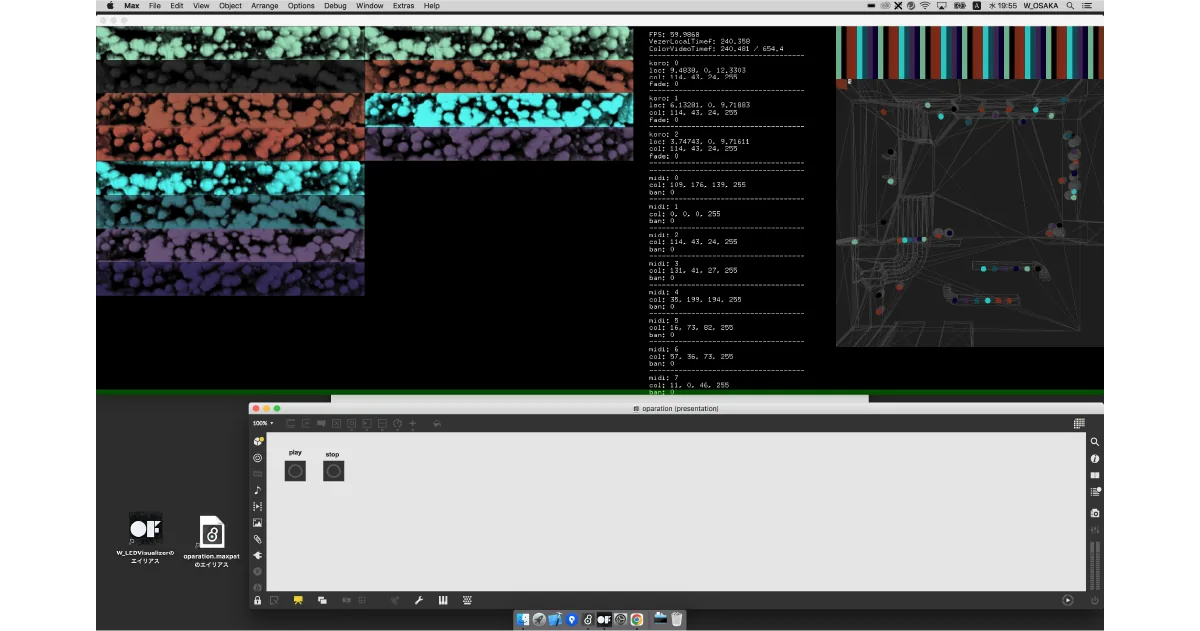Open the Extras menu

[x=403, y=6]
